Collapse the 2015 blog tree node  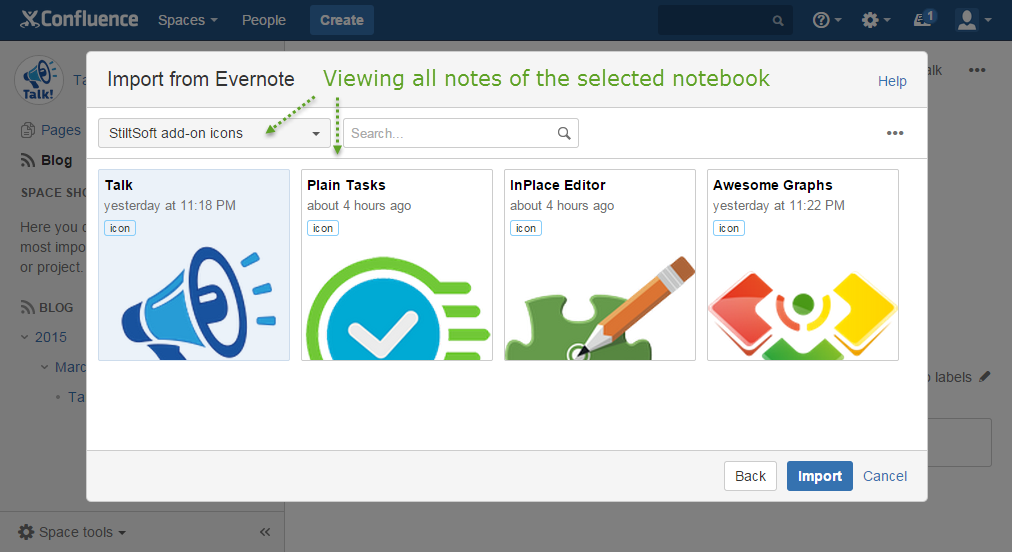pyautogui.click(x=25, y=337)
